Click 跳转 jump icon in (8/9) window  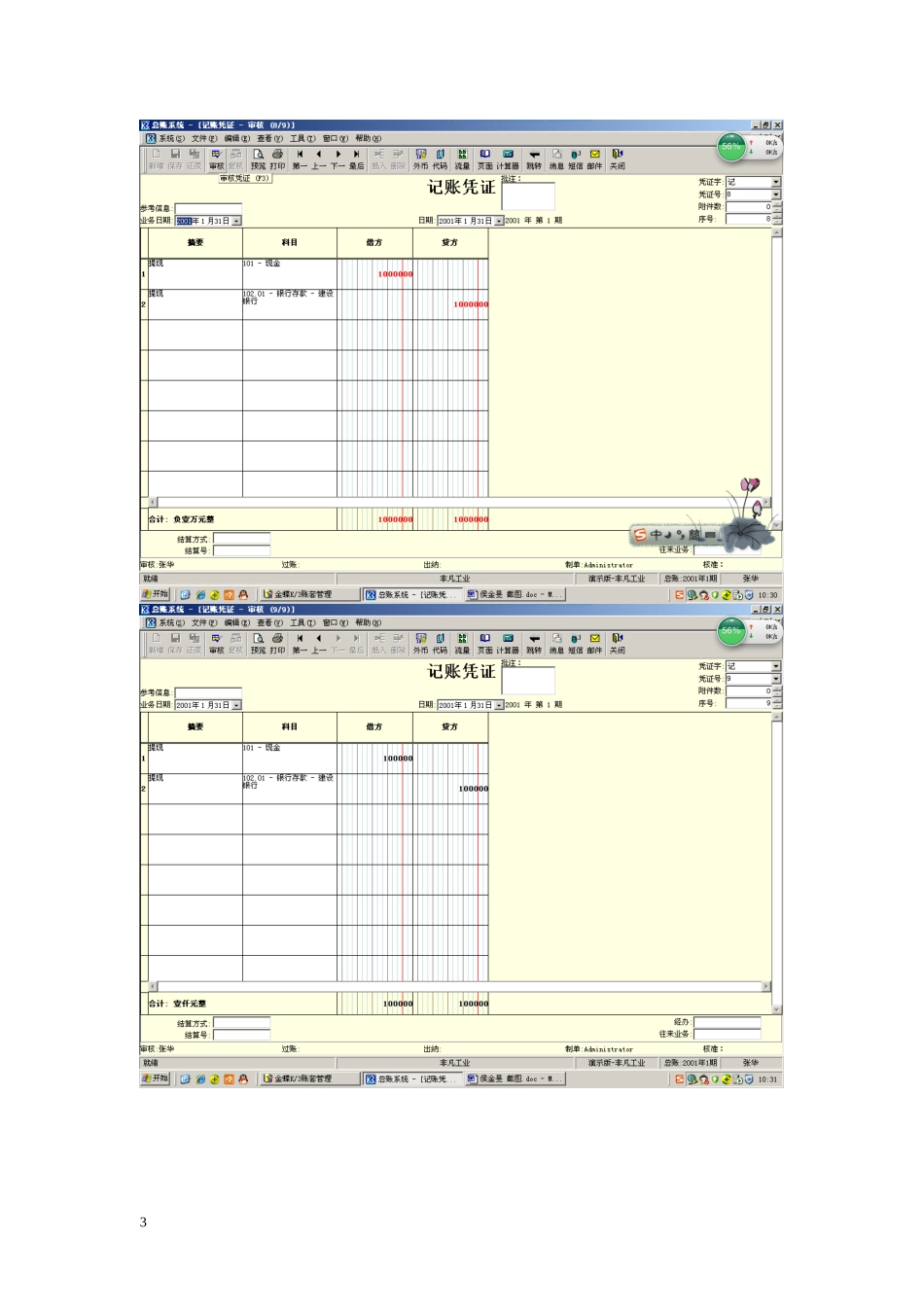click(x=534, y=159)
